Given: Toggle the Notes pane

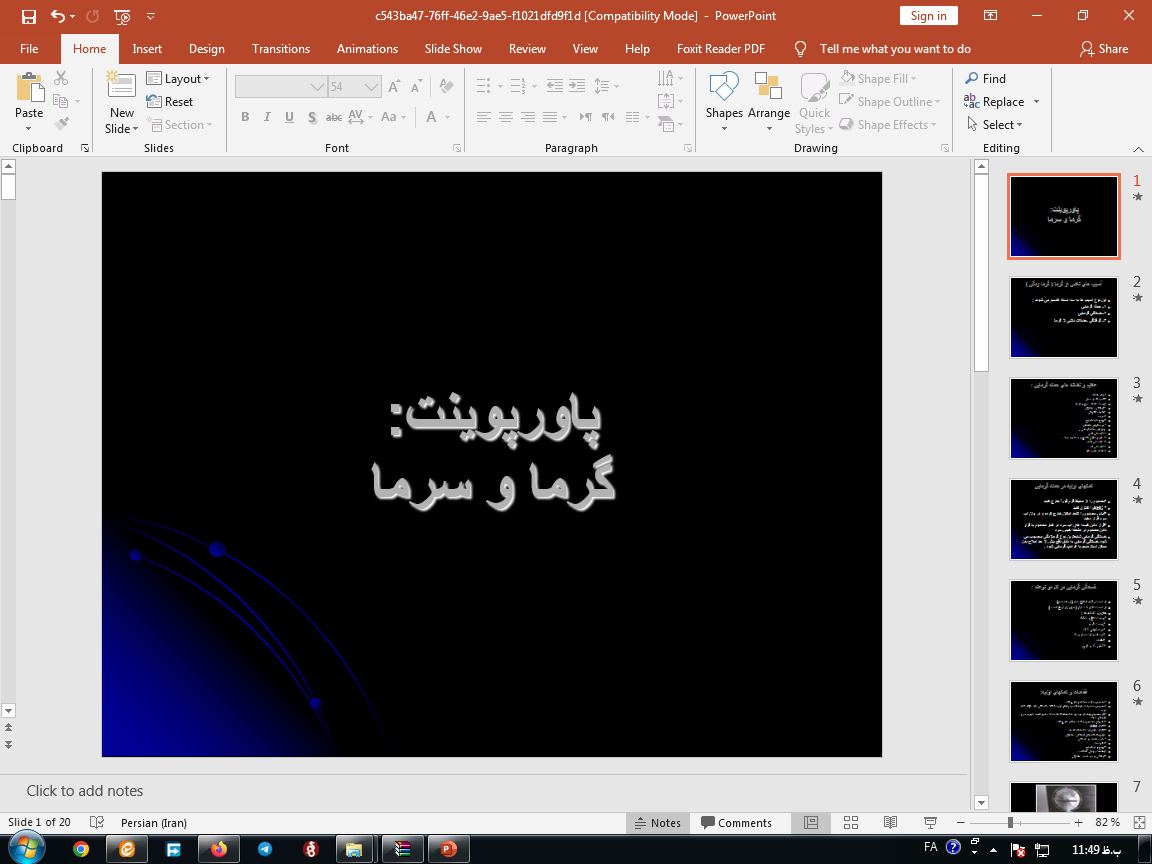Looking at the screenshot, I should pyautogui.click(x=657, y=822).
